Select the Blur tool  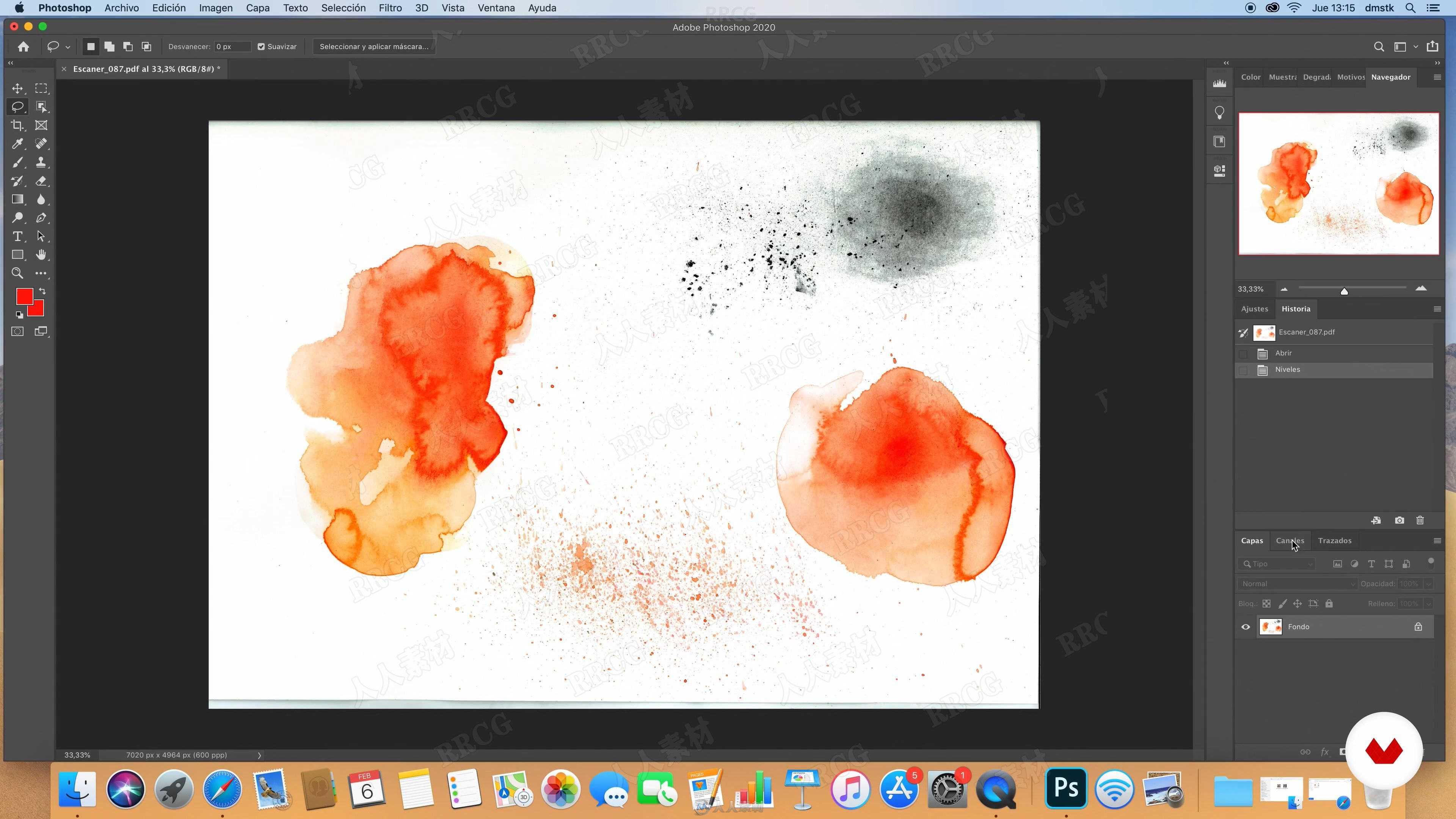pyautogui.click(x=41, y=199)
